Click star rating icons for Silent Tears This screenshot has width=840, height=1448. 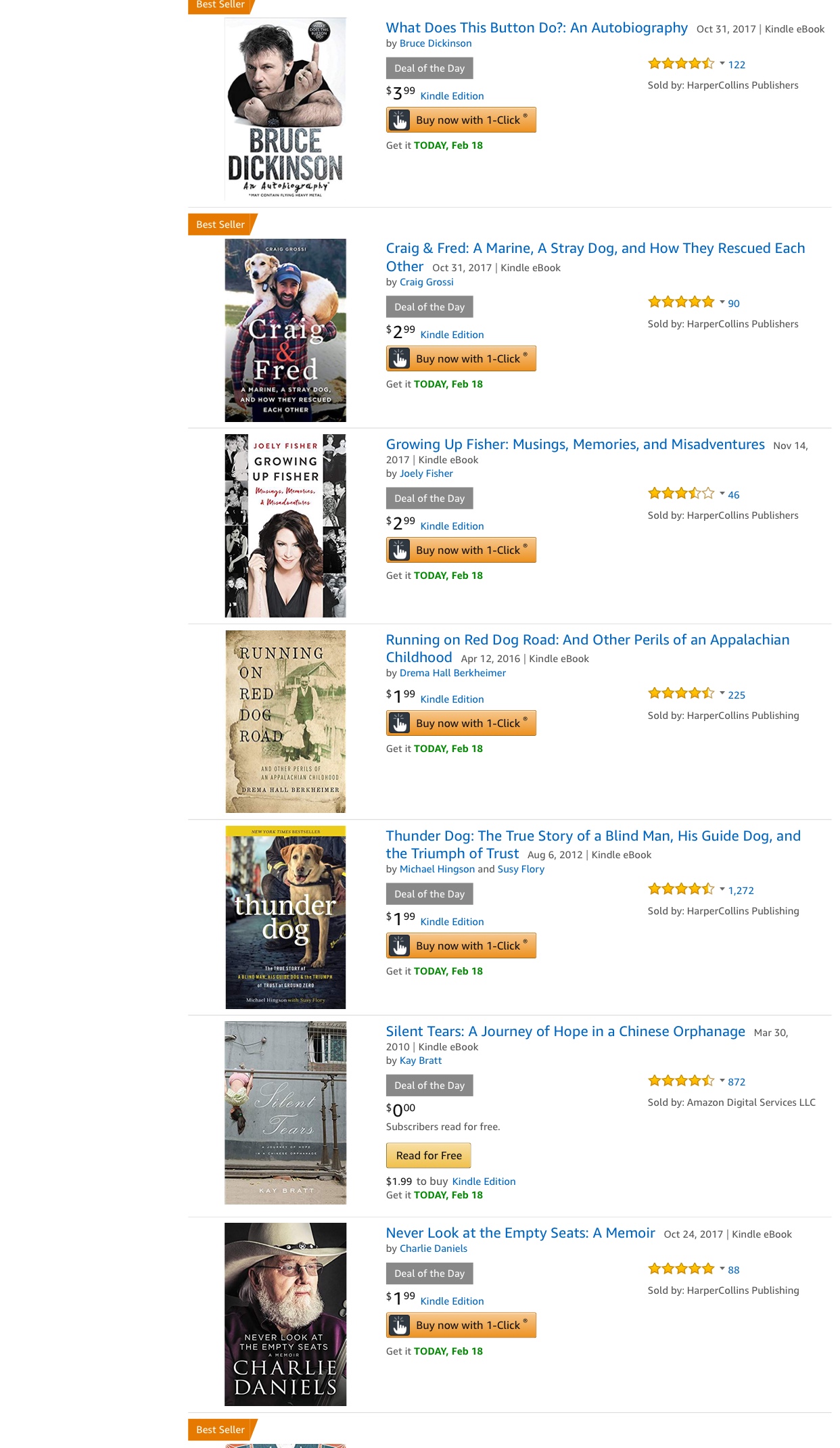tap(681, 1081)
